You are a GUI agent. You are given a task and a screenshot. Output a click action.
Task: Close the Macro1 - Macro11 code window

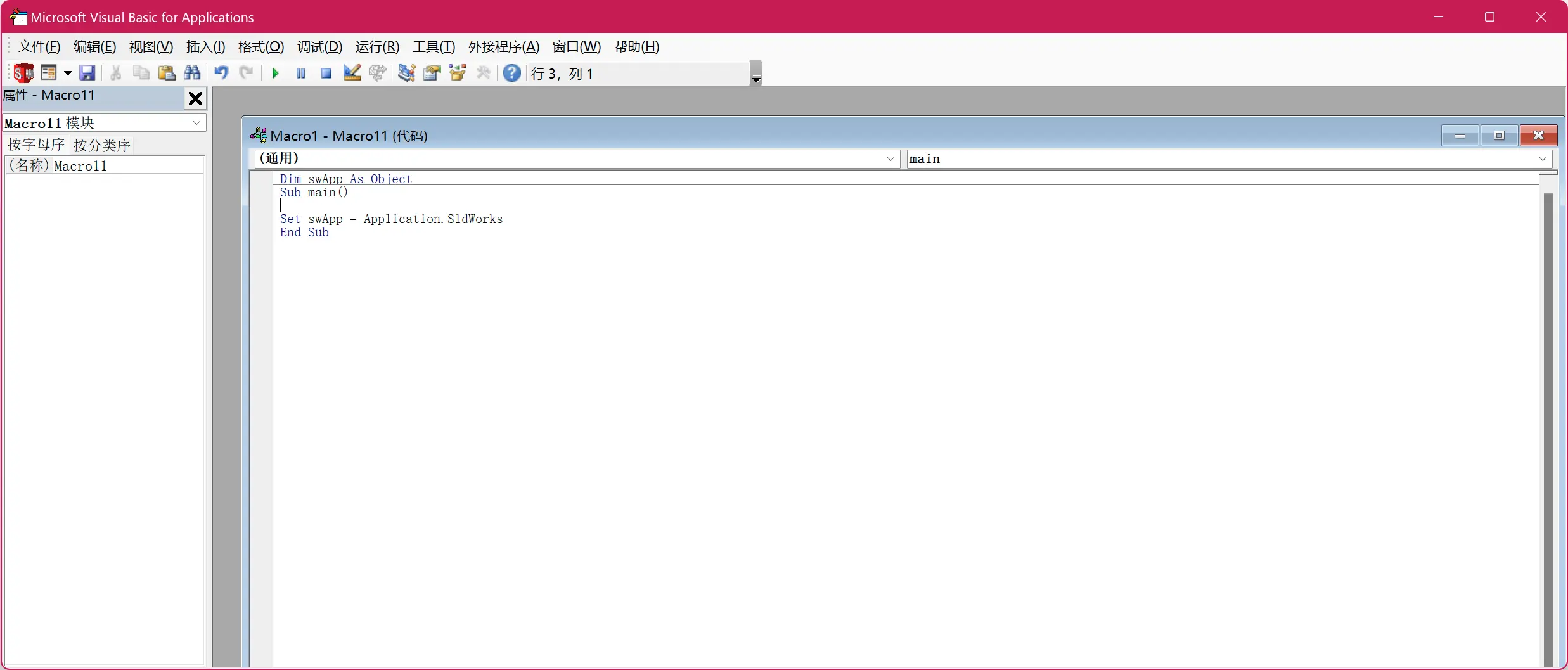coord(1538,136)
